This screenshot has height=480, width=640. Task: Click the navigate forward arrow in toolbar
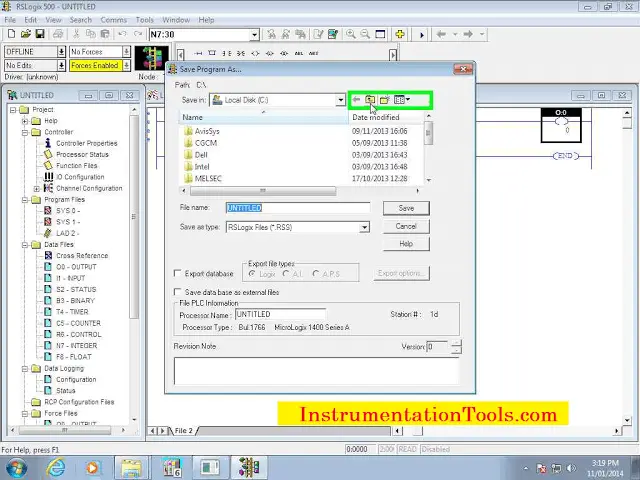(x=468, y=34)
